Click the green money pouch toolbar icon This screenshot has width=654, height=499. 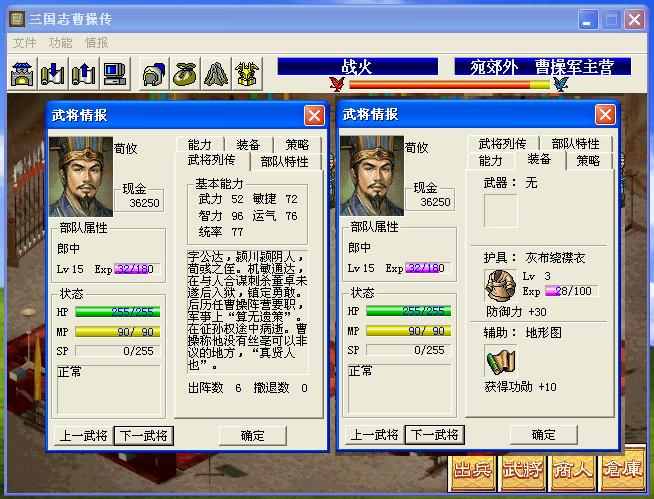pos(185,74)
